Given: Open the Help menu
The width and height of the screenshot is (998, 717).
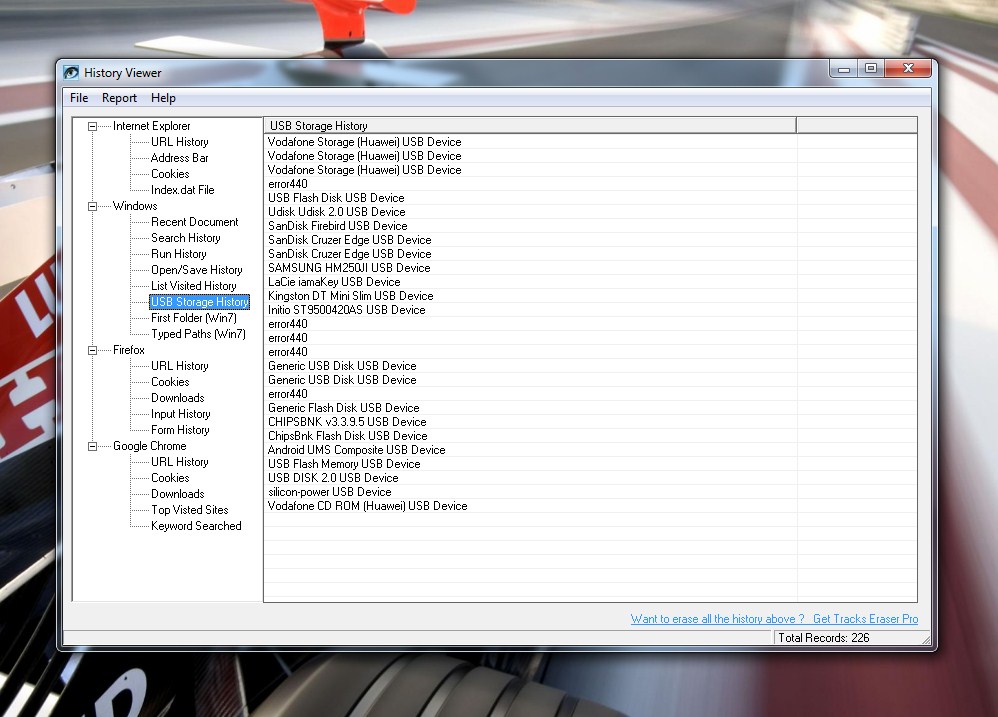Looking at the screenshot, I should click(163, 98).
